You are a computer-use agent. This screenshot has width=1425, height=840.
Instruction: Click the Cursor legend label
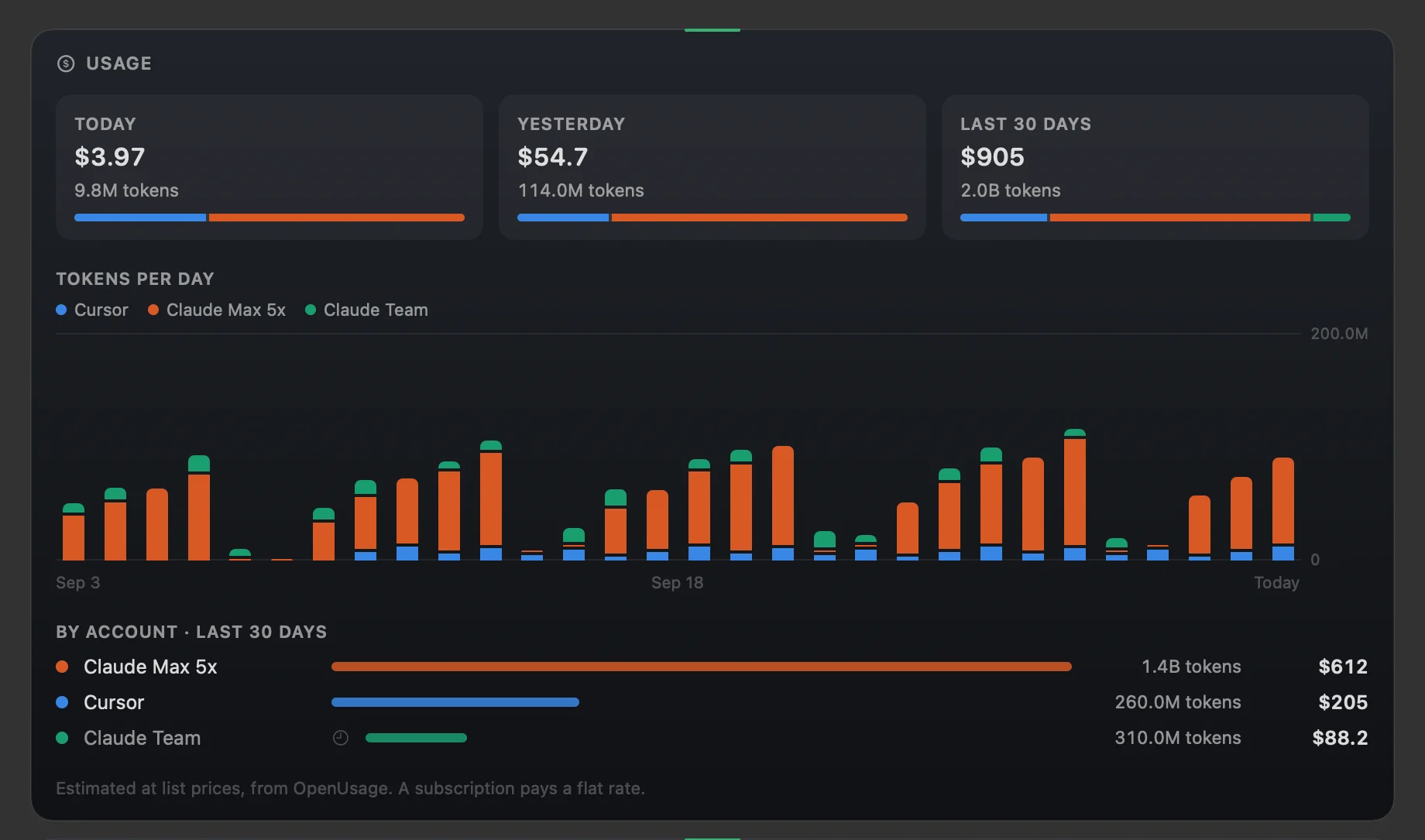coord(101,310)
